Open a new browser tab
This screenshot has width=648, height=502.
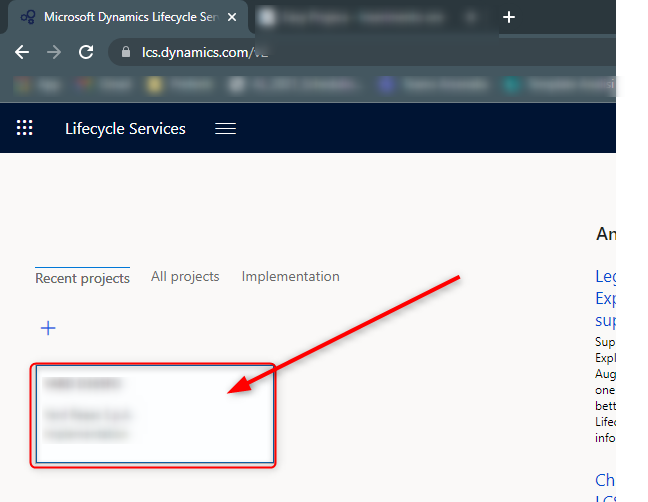(508, 17)
